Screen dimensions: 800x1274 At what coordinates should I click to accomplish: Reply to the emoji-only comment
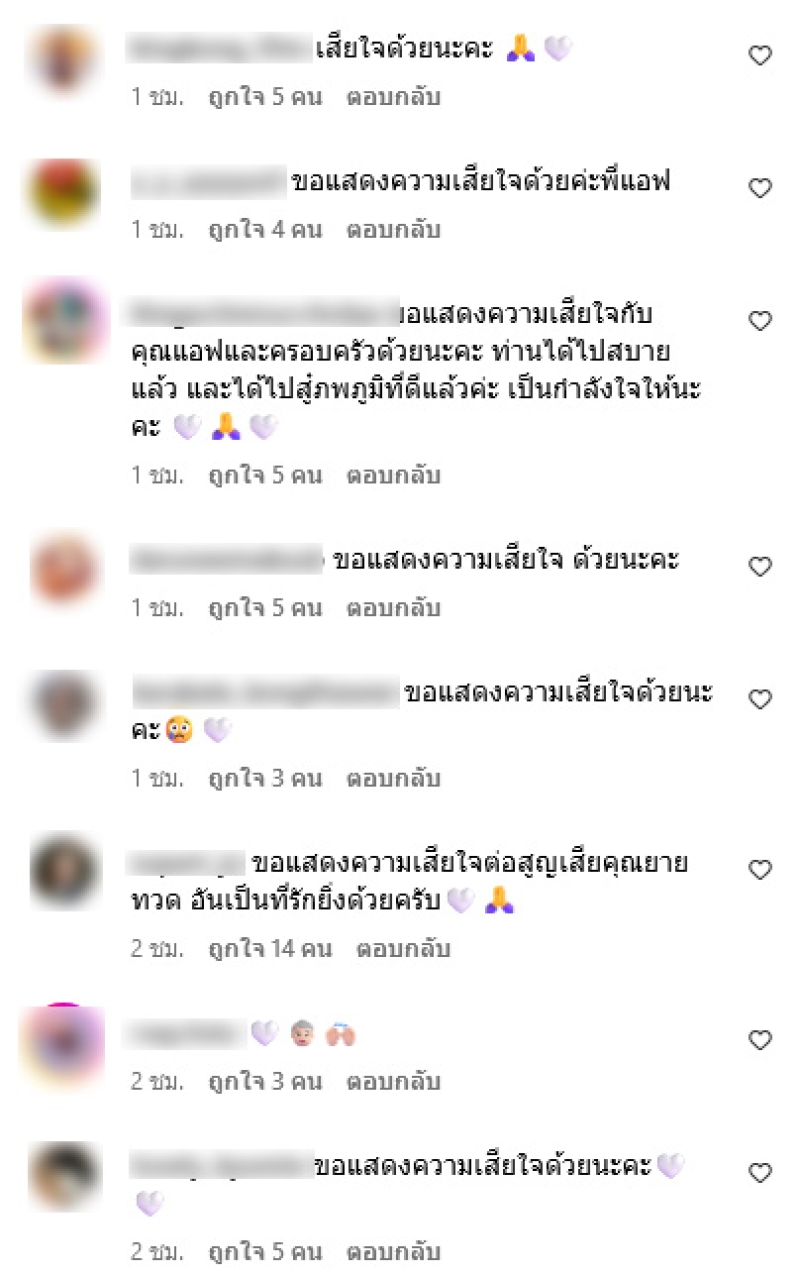point(394,1082)
